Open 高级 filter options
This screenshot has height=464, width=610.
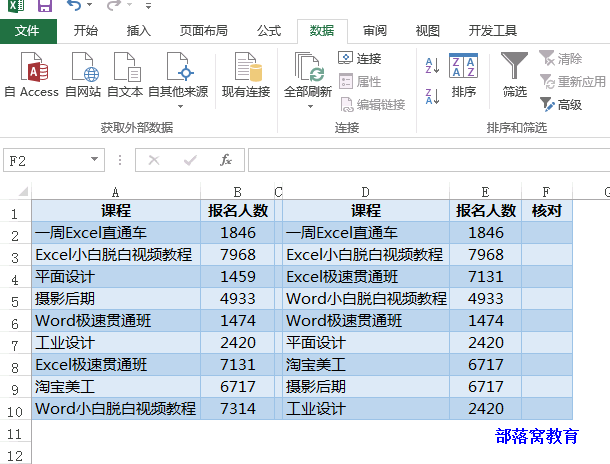561,104
